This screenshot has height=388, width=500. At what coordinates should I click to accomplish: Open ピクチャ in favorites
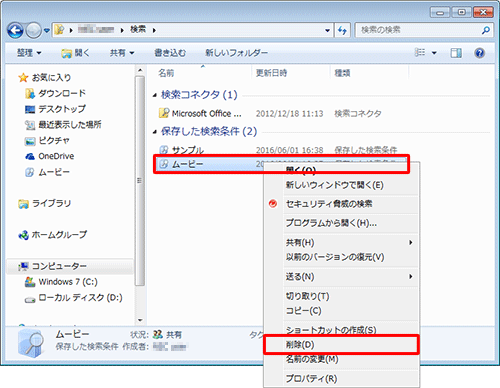pos(47,141)
